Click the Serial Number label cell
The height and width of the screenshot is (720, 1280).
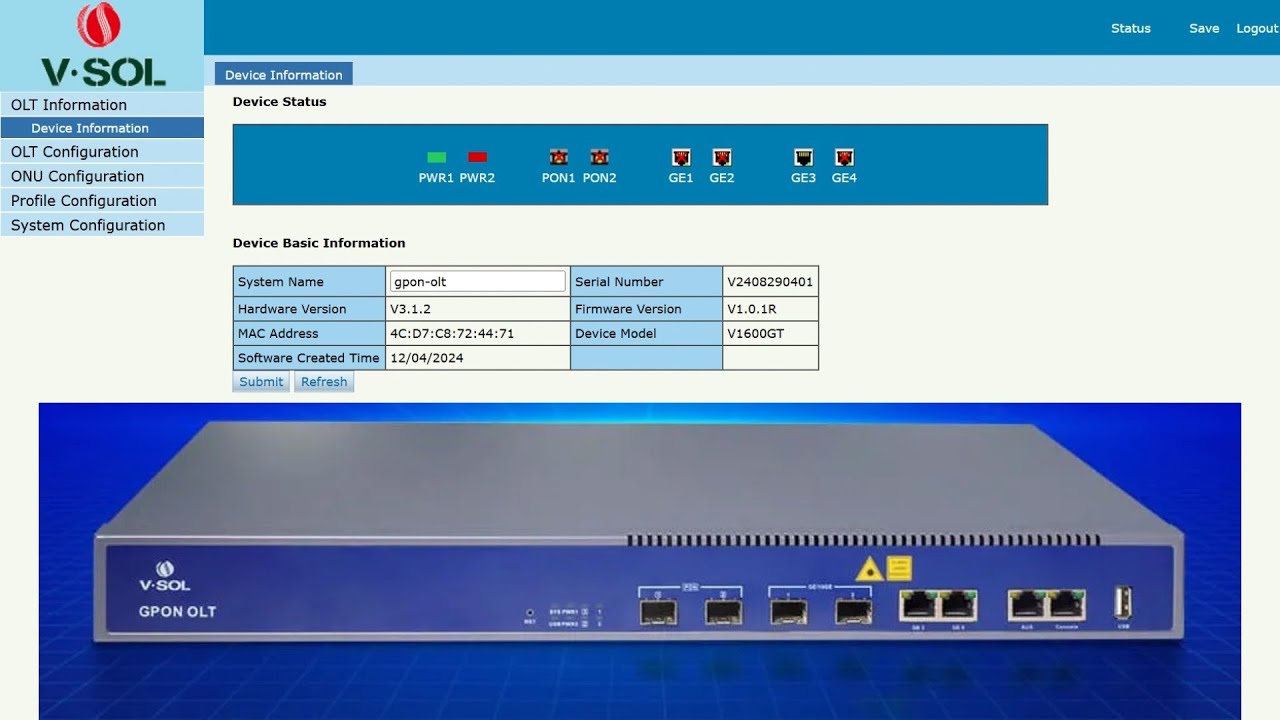[646, 282]
